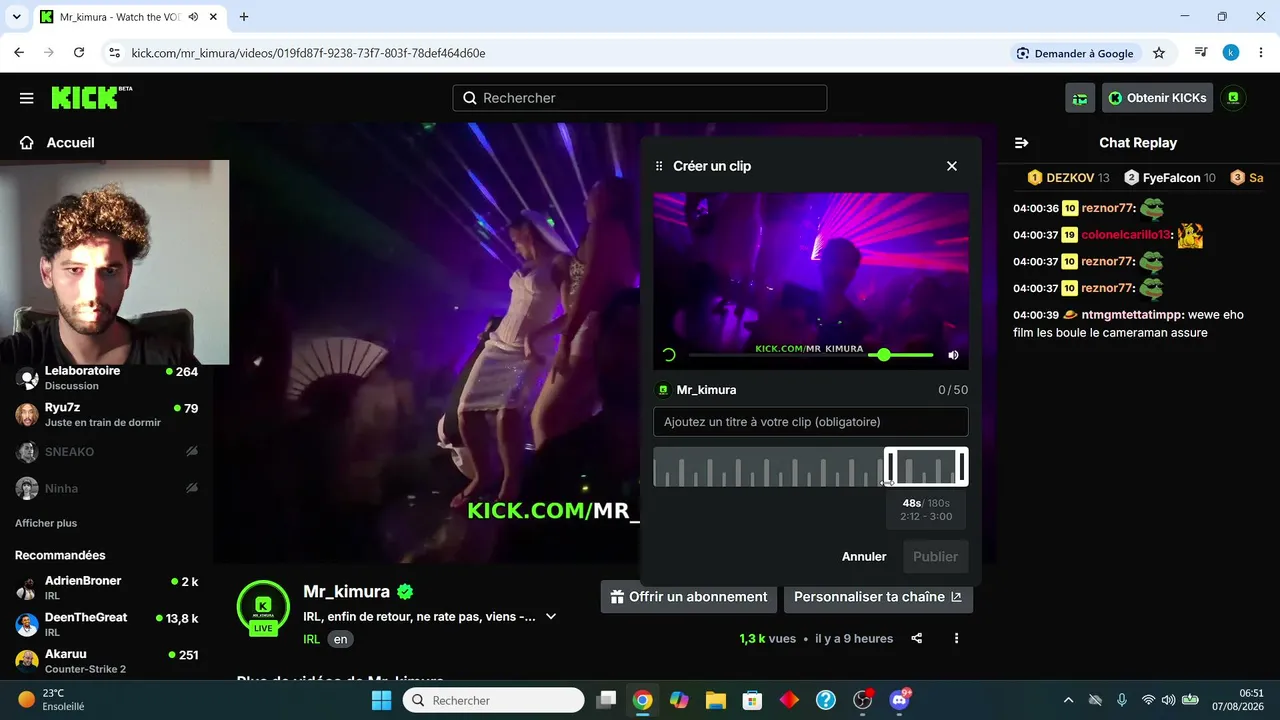Click the clip range left handle

coord(889,467)
